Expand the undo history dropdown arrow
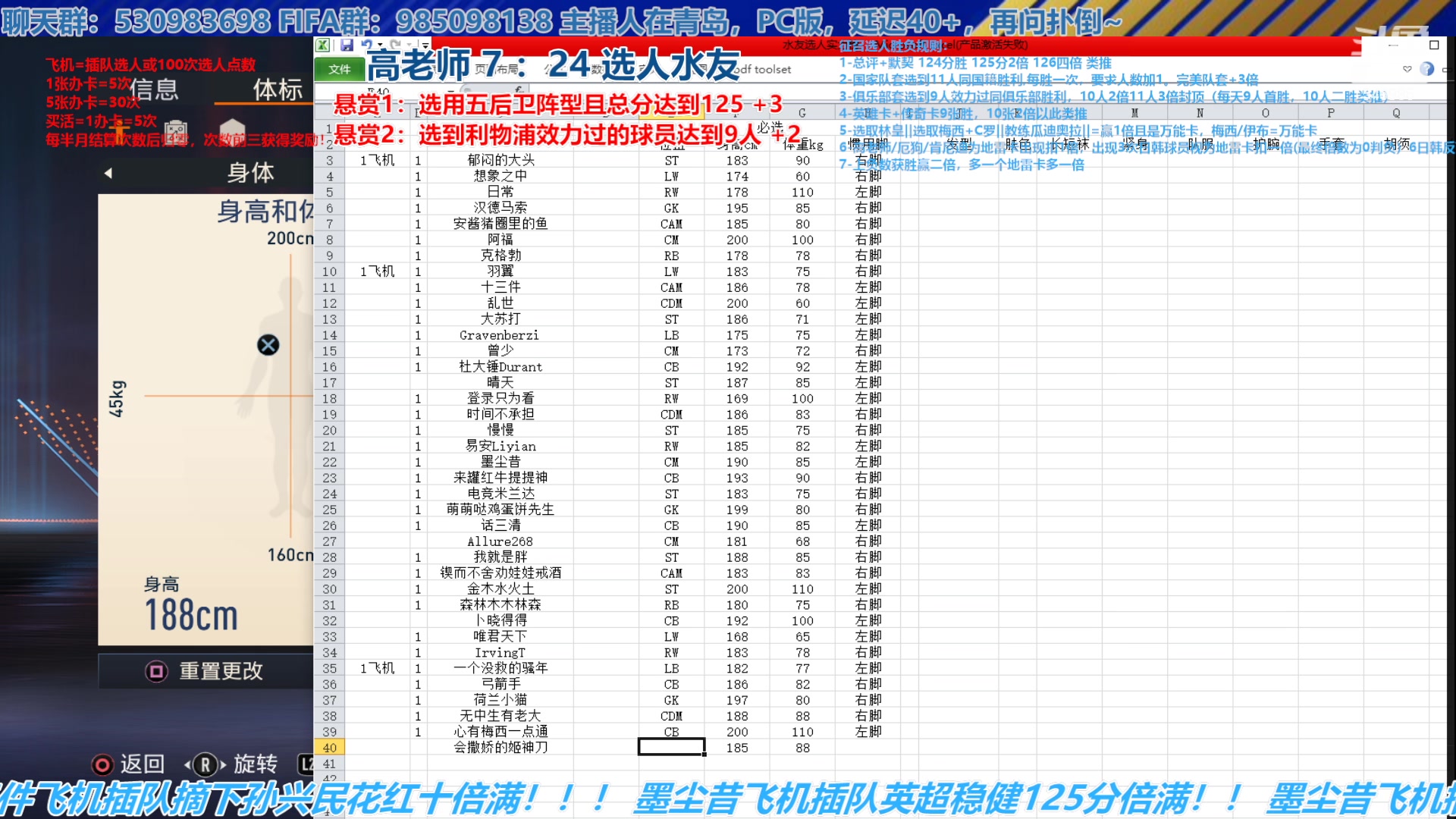 (379, 45)
